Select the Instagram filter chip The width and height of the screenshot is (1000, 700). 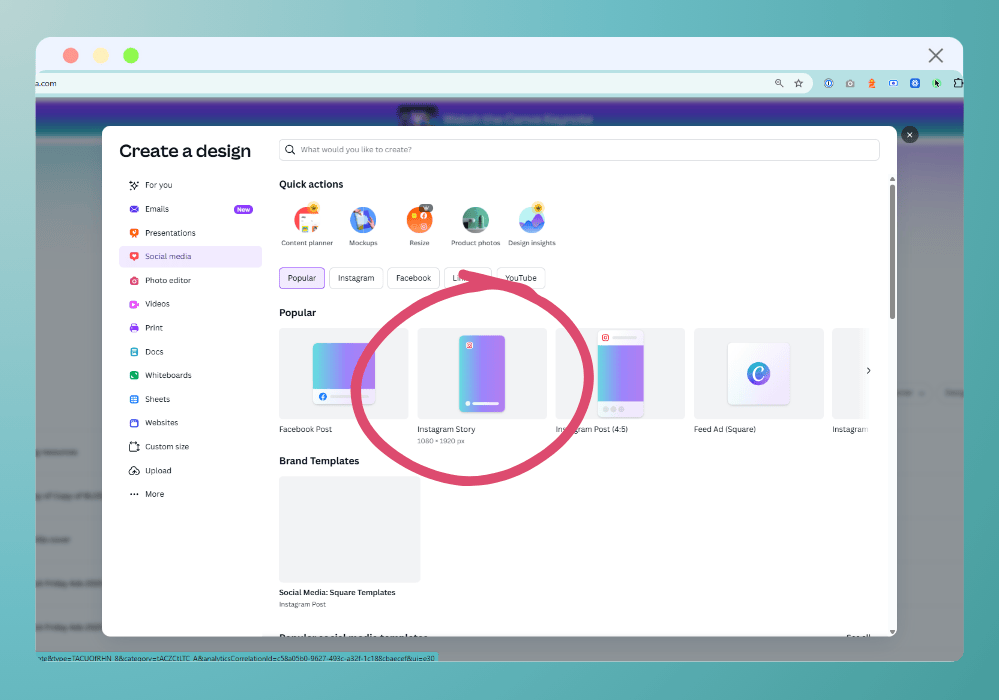click(356, 278)
